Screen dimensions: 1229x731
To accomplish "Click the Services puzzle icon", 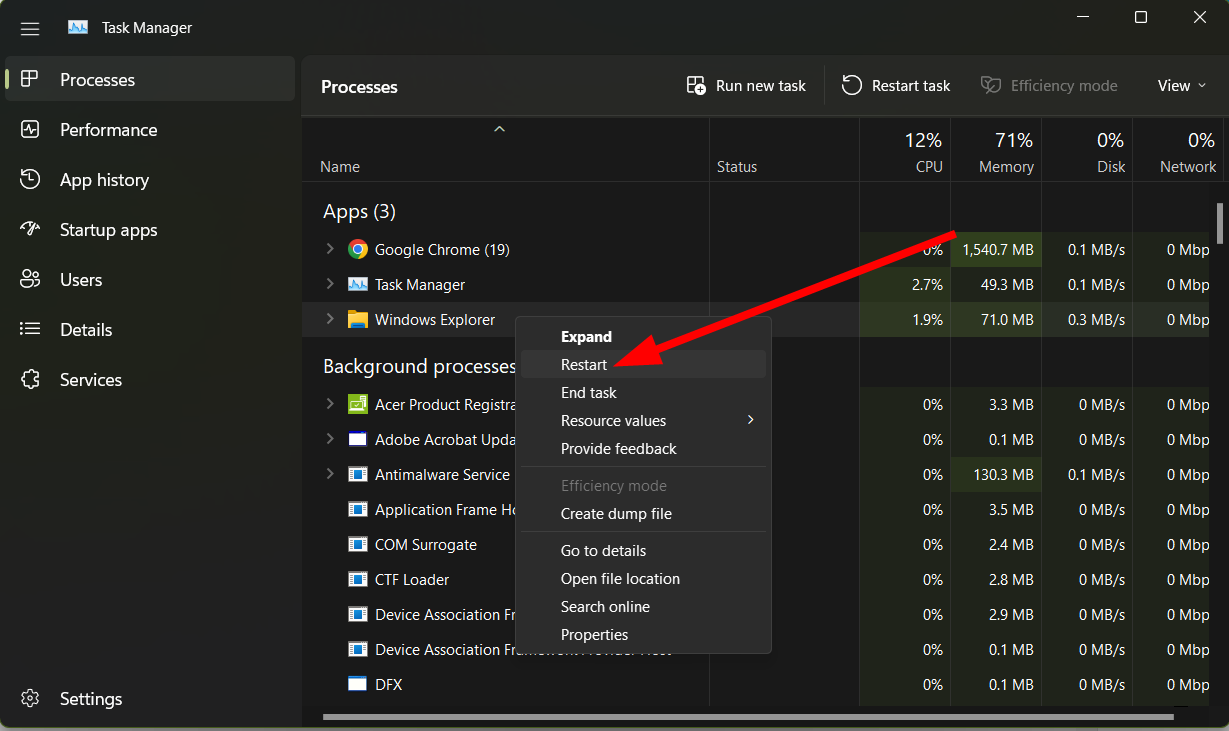I will pos(30,379).
